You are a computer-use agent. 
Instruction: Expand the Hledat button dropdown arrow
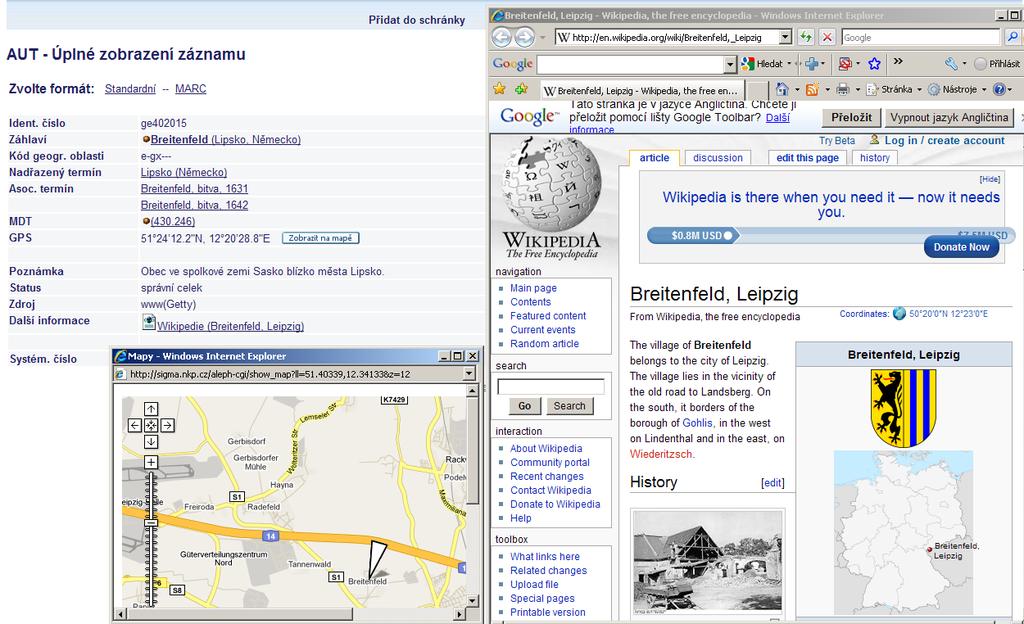789,64
